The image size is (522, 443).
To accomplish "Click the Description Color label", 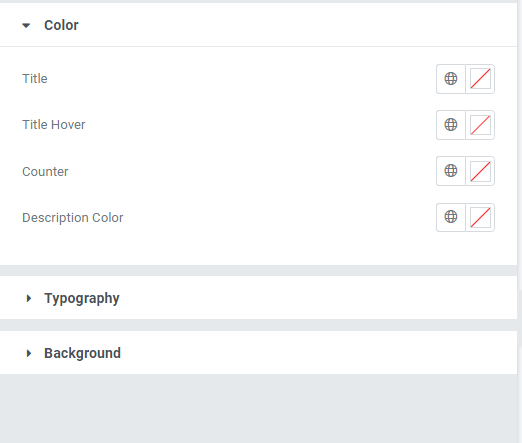I will 73,218.
